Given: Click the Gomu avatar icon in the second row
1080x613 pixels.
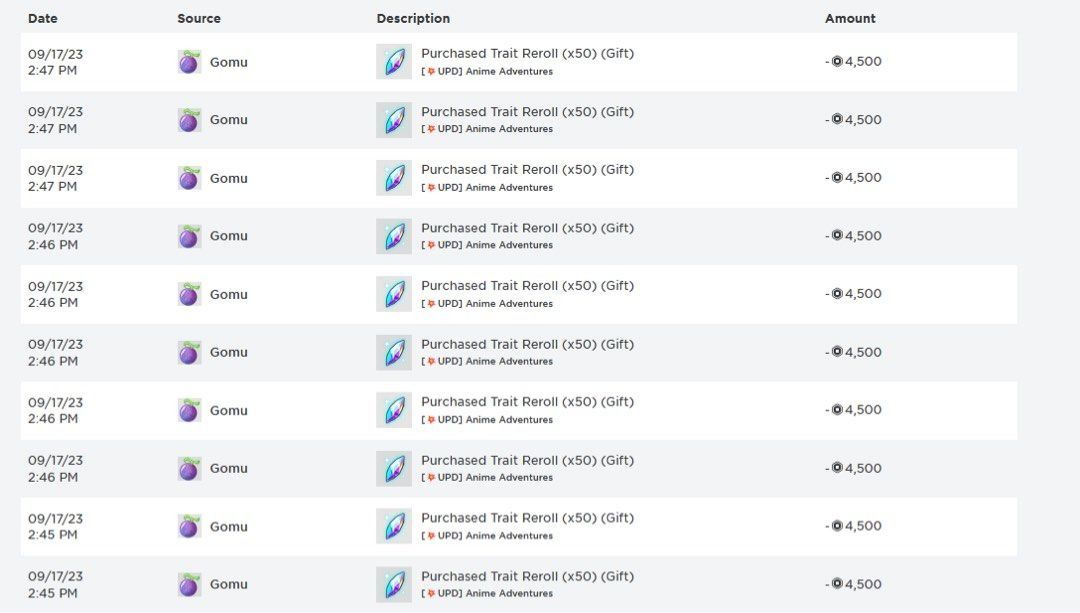Looking at the screenshot, I should (x=189, y=120).
